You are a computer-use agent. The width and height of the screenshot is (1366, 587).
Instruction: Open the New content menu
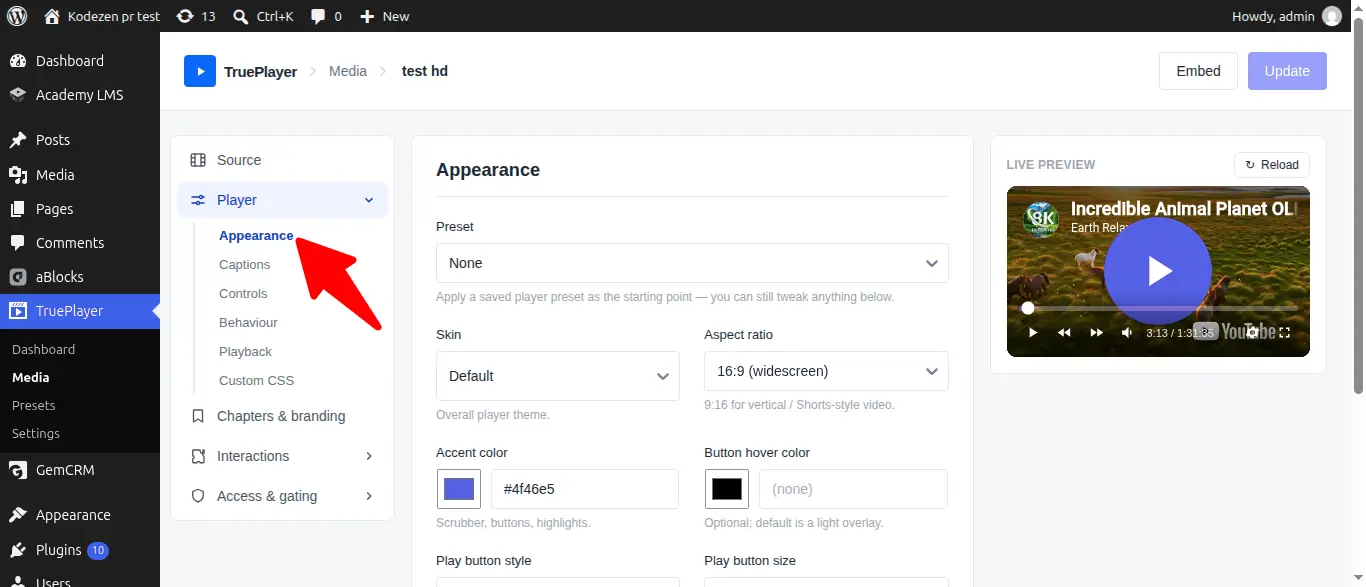coord(384,16)
